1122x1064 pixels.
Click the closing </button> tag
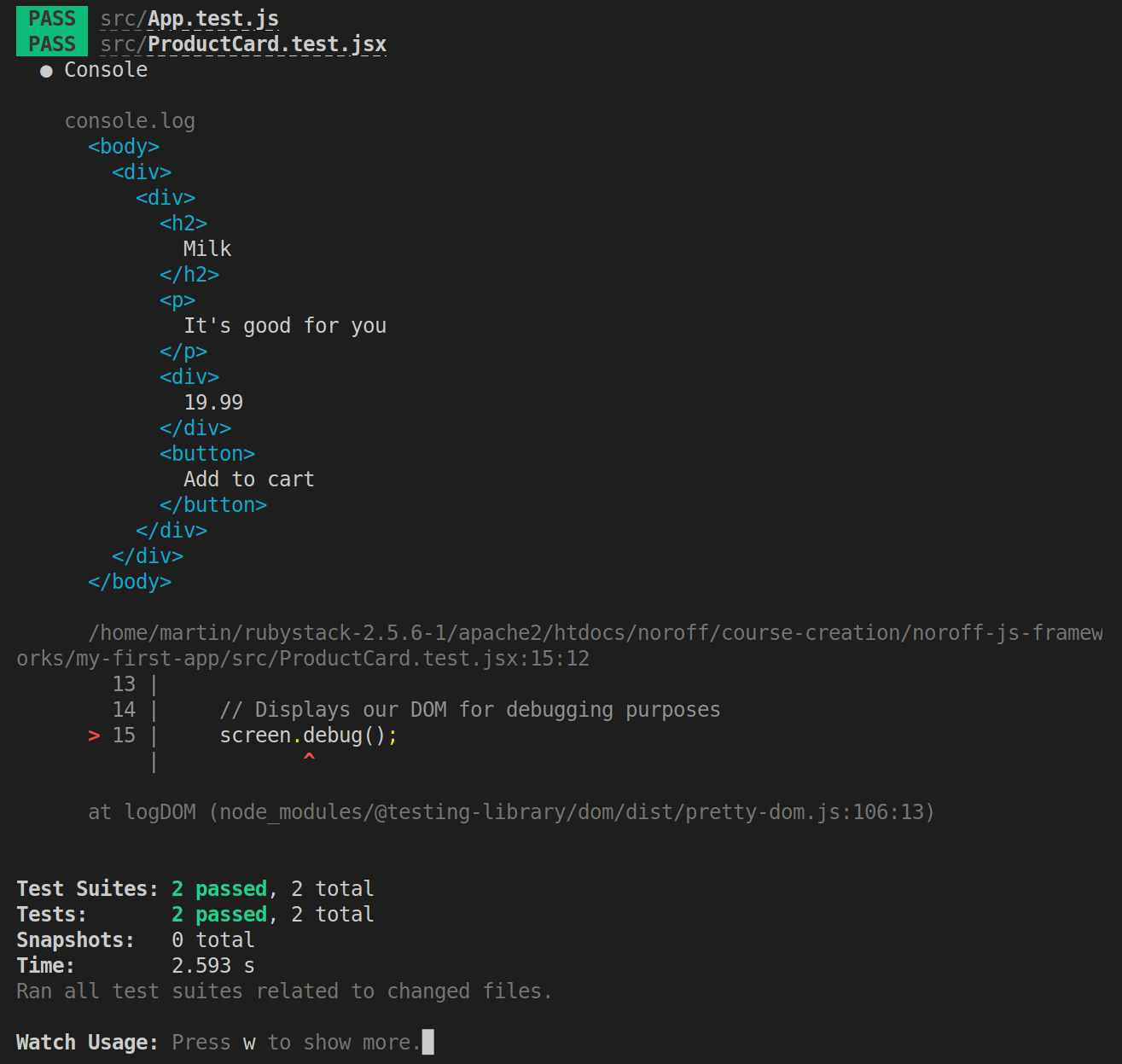pos(213,505)
